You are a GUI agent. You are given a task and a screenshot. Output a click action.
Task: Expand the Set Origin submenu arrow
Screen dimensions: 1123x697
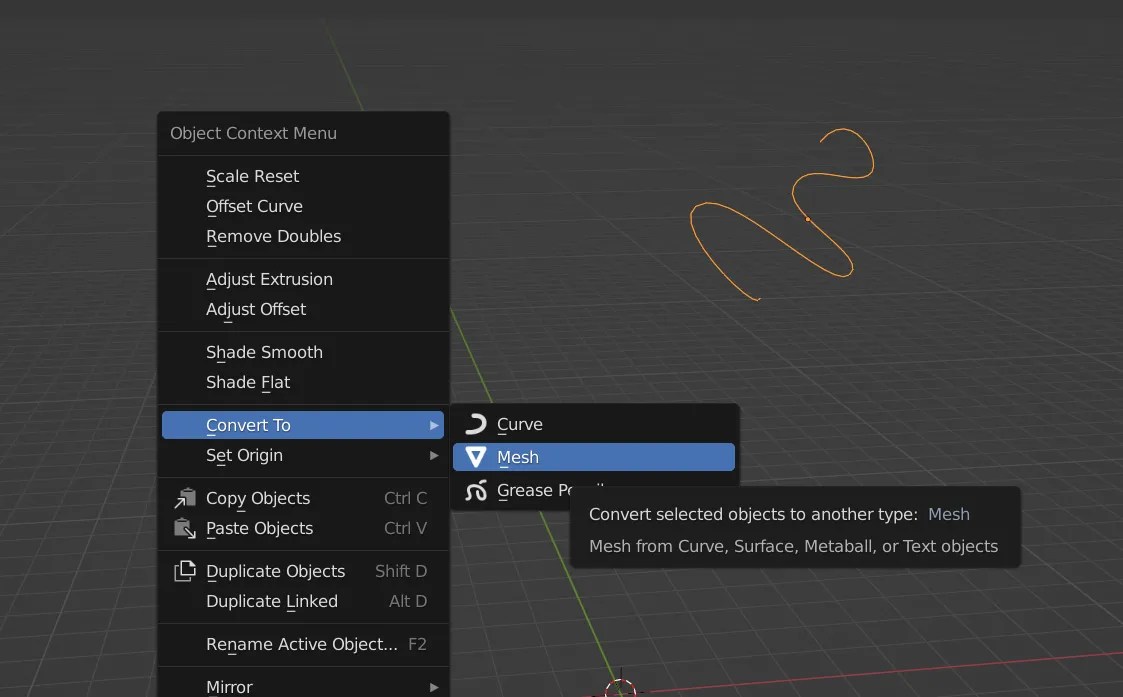[434, 455]
